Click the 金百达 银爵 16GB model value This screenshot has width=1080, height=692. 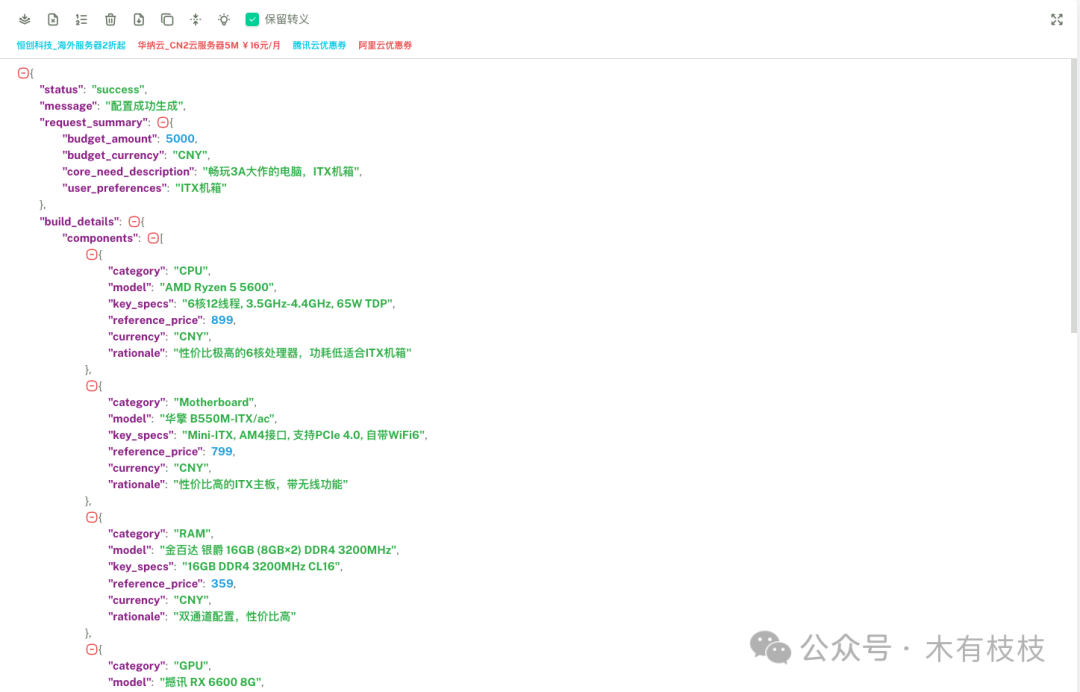click(x=278, y=550)
